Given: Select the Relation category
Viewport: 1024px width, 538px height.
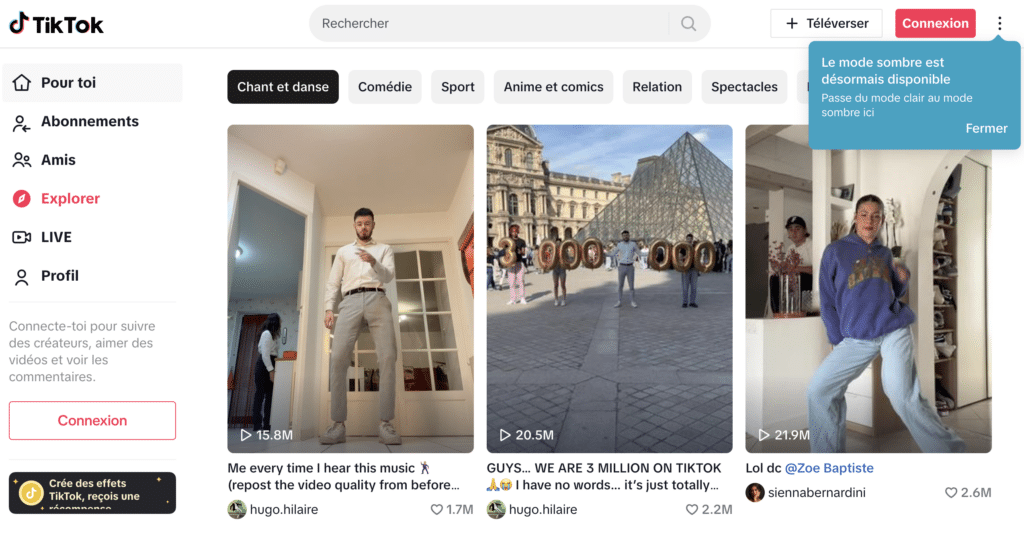Looking at the screenshot, I should tap(657, 87).
